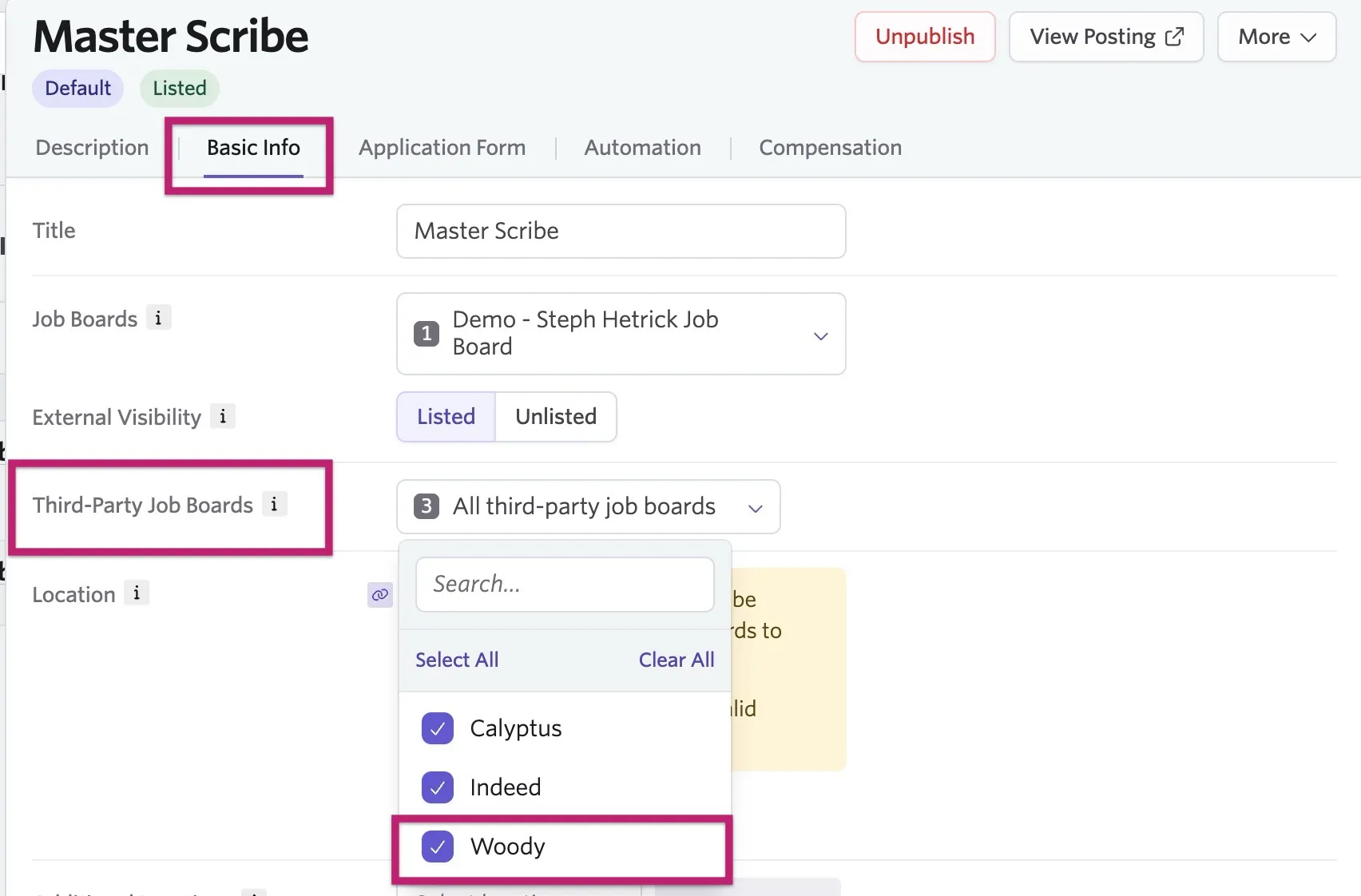Click the Master Scribe page heading
The height and width of the screenshot is (896, 1361).
[171, 37]
